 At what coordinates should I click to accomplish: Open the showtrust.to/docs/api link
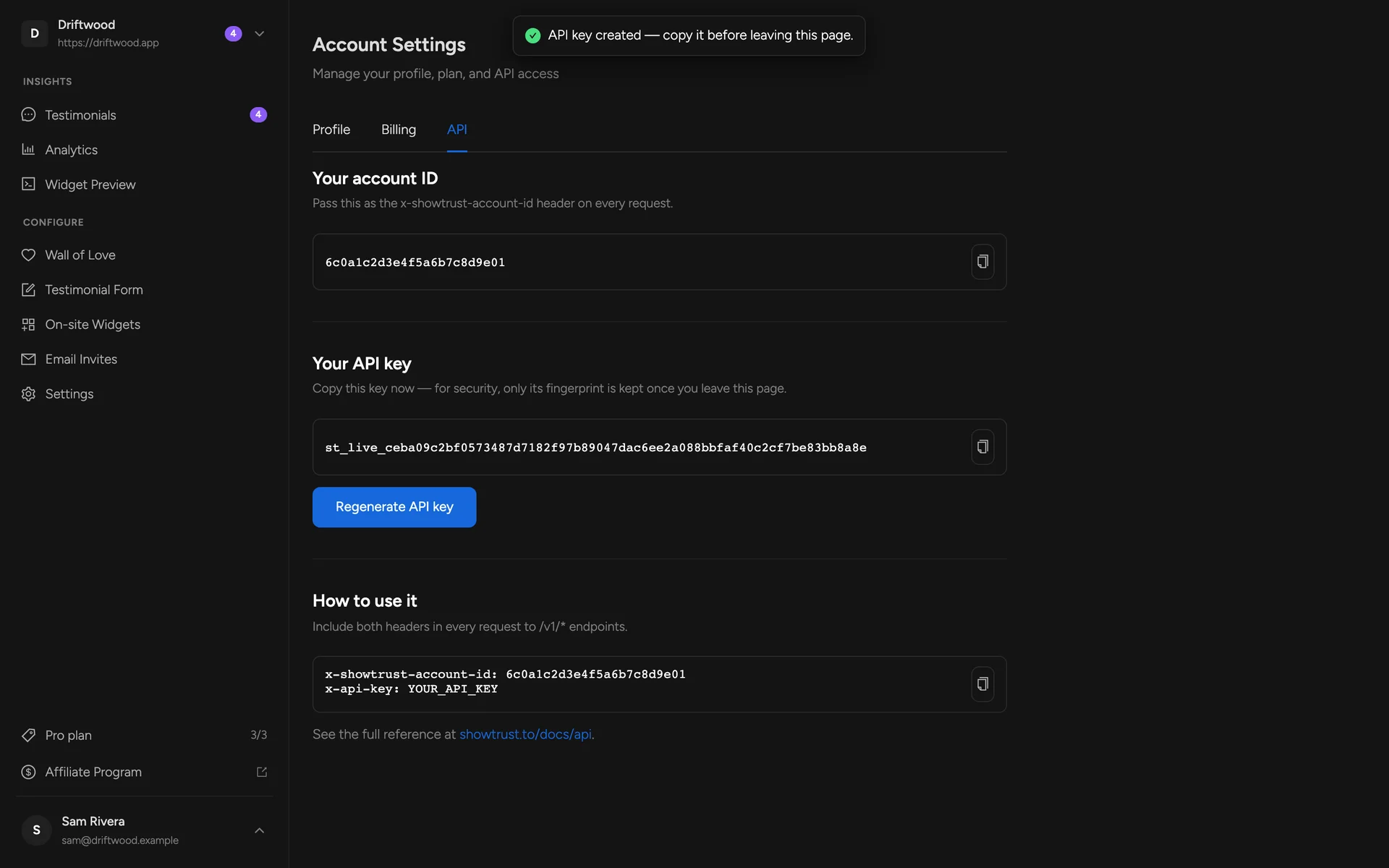point(525,734)
